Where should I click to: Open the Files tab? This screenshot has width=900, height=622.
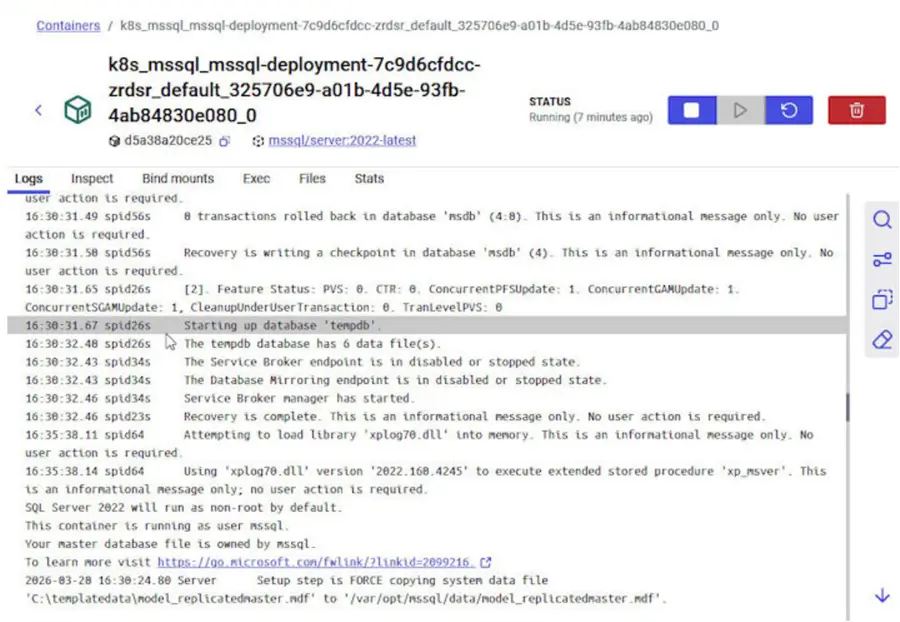pos(312,178)
